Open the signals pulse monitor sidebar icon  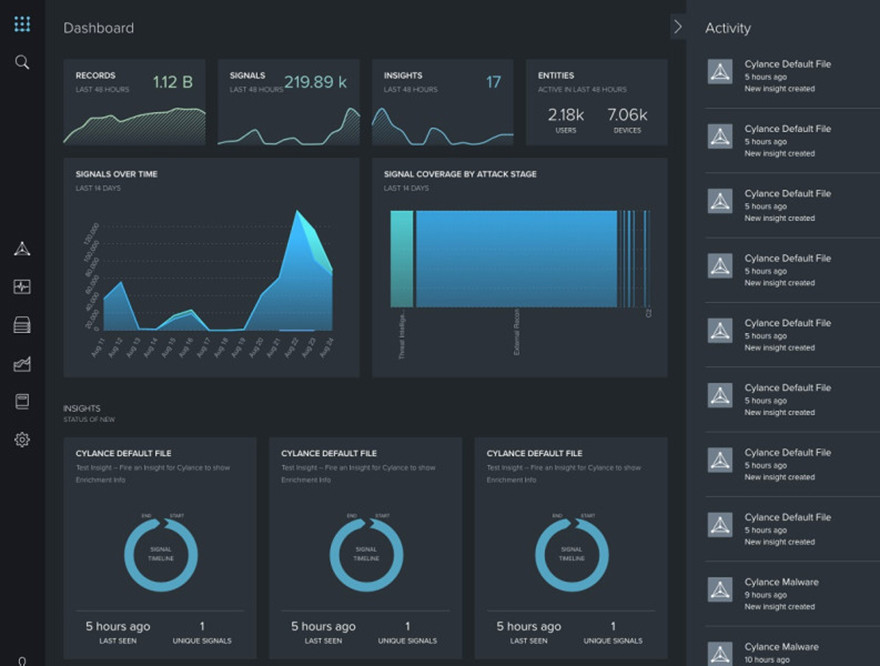(22, 287)
